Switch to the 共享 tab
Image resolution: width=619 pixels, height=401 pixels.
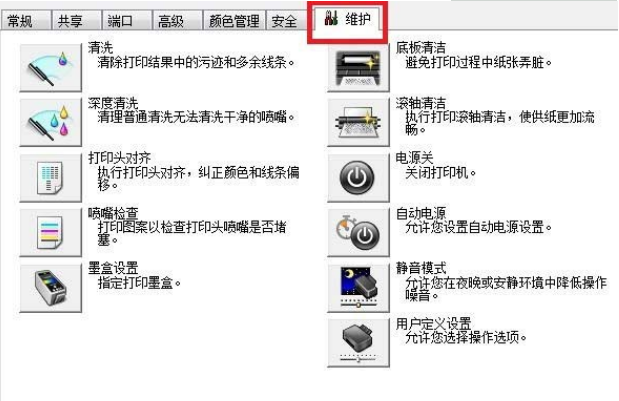76,21
